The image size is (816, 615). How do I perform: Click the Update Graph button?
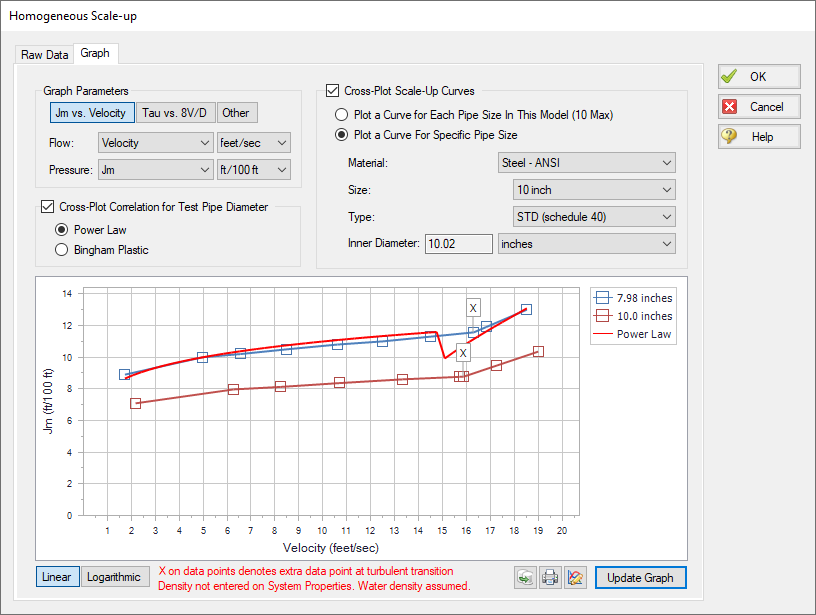641,578
